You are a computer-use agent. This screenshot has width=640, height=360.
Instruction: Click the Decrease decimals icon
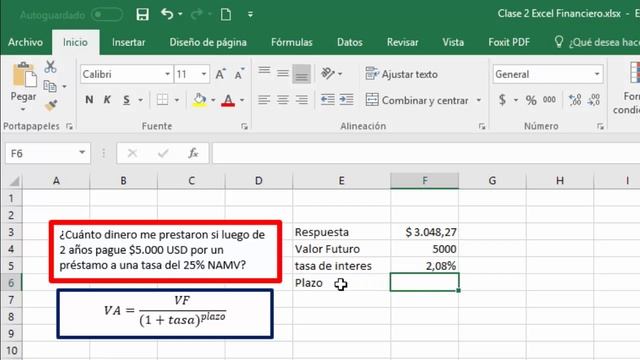[593, 100]
